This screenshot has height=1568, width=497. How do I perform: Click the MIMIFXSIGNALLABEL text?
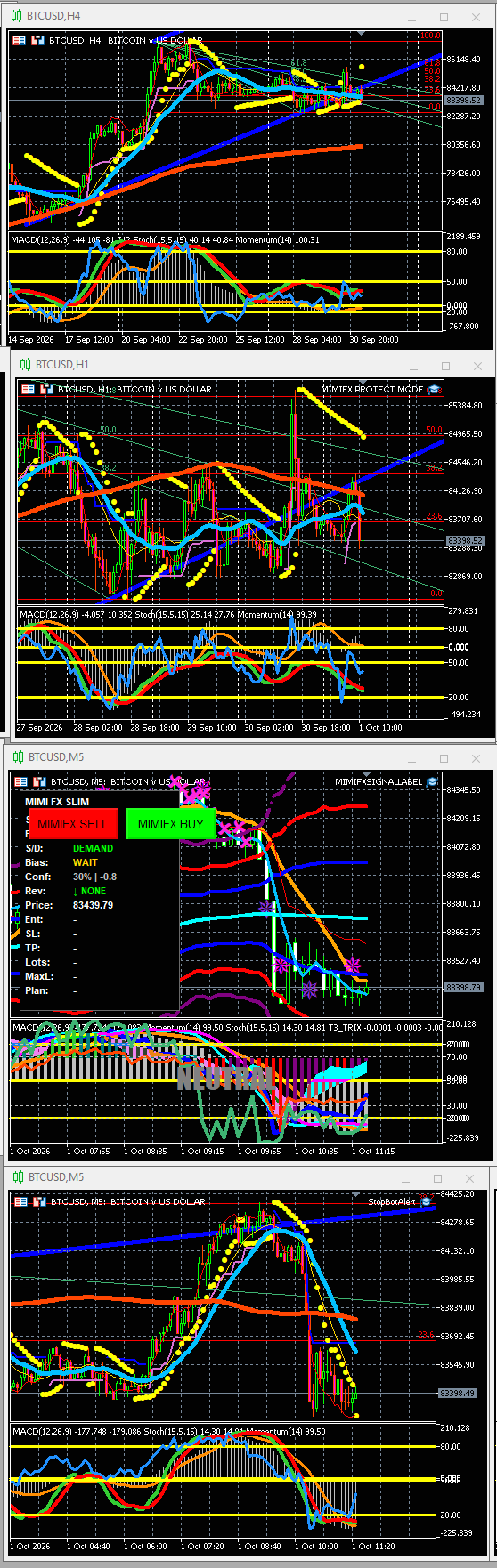click(379, 781)
